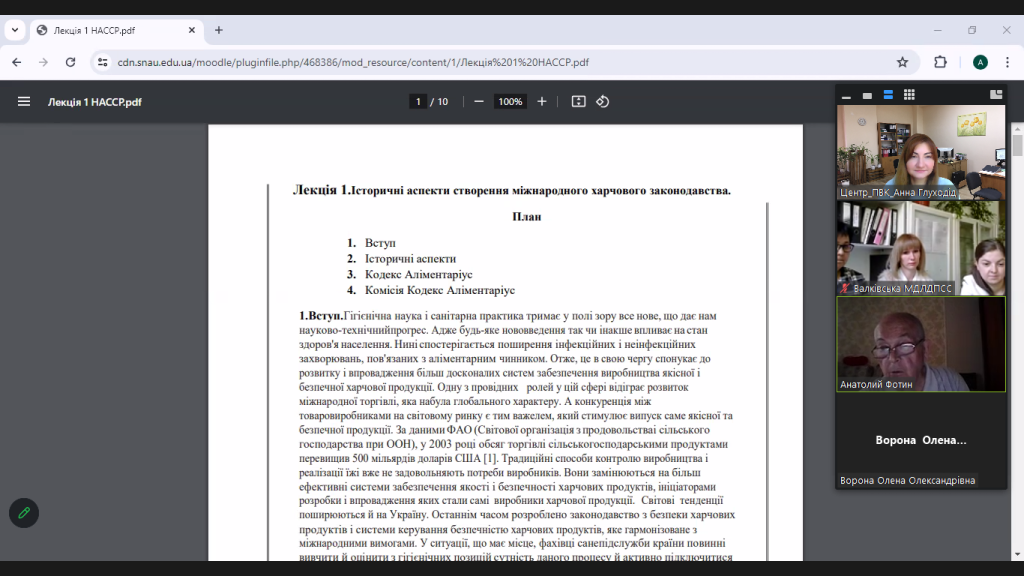This screenshot has width=1024, height=576.
Task: Expand the tab search dropdown
Action: 15,30
